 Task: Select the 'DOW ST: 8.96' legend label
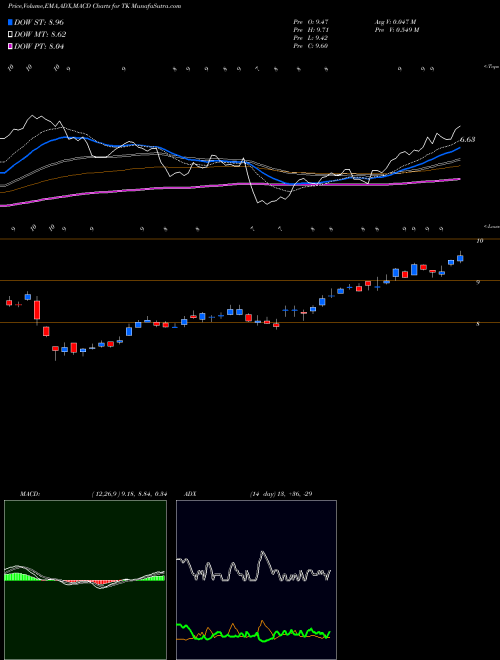(x=39, y=22)
